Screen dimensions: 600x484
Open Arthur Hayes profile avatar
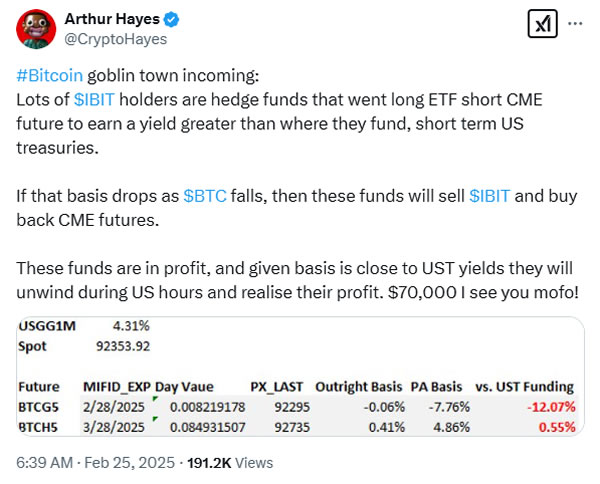(x=35, y=31)
